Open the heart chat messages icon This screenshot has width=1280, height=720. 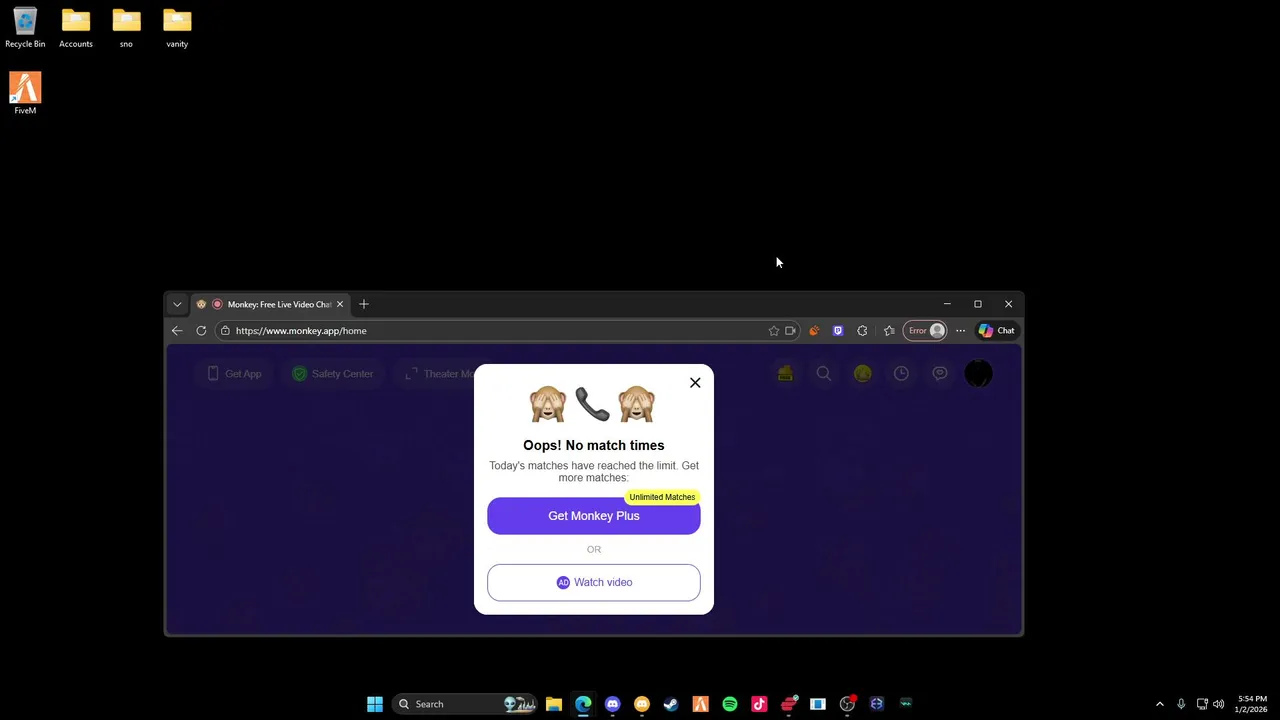[x=940, y=373]
